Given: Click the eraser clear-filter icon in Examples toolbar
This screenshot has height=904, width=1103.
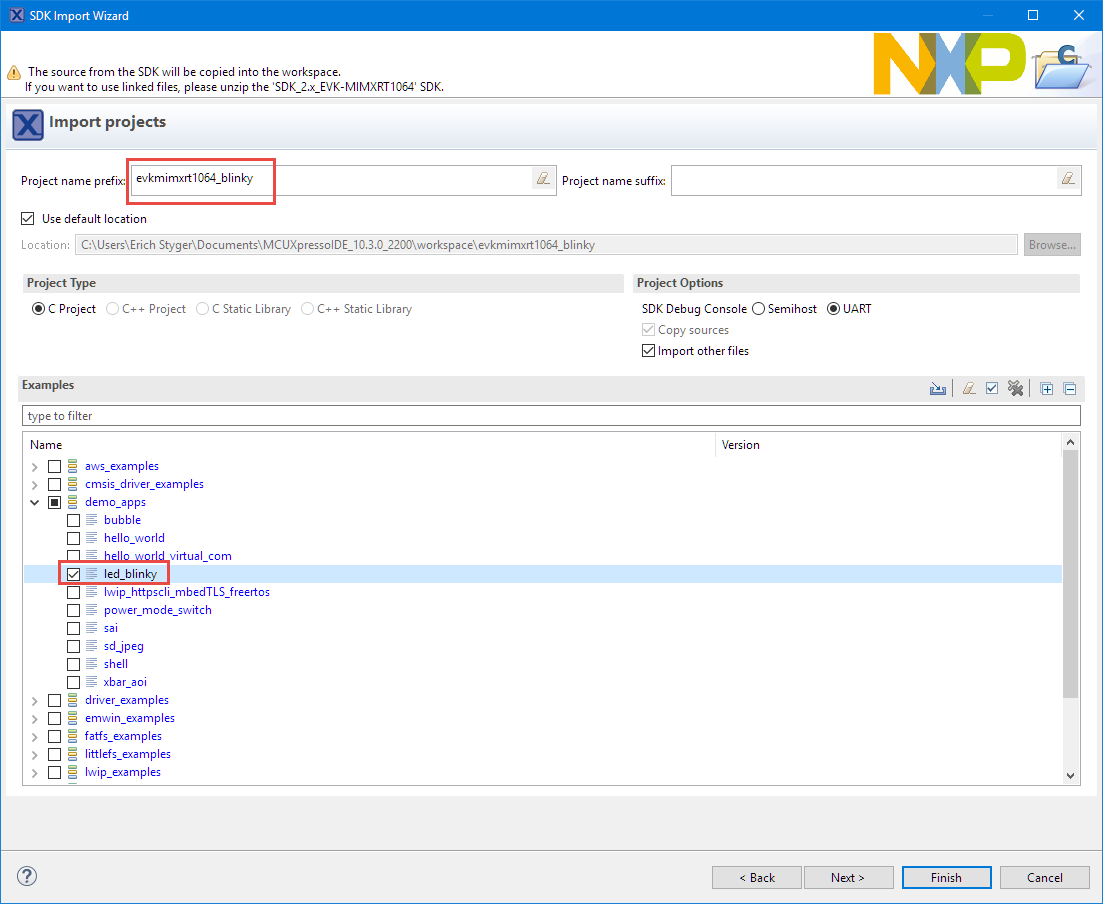Looking at the screenshot, I should point(968,389).
